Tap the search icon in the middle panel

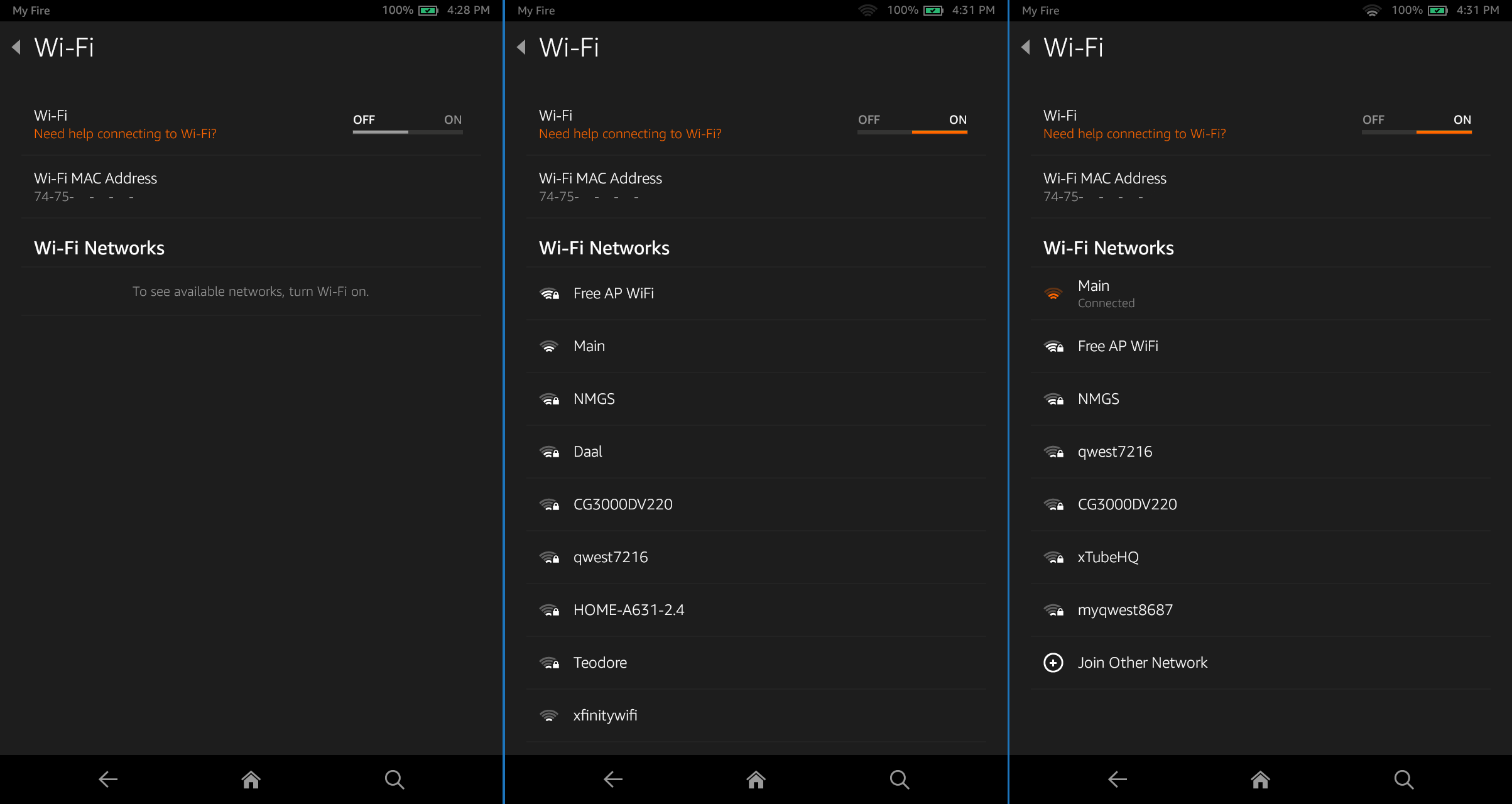(x=899, y=780)
